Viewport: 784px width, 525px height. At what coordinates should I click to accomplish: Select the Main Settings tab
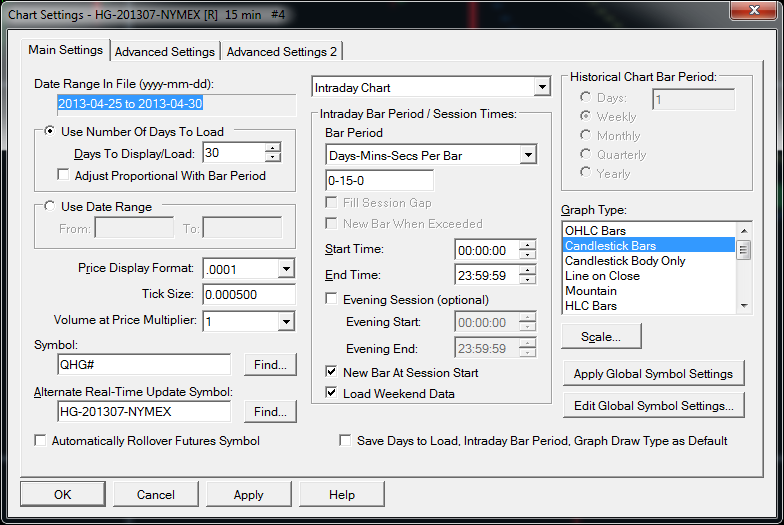[x=66, y=50]
